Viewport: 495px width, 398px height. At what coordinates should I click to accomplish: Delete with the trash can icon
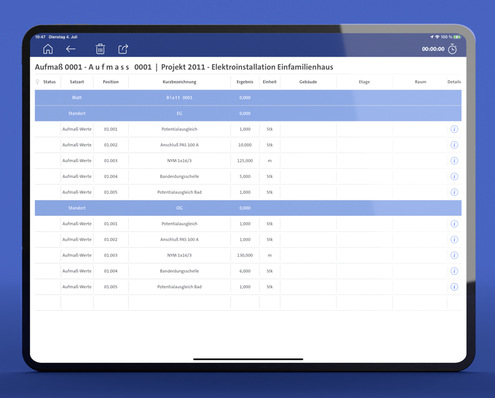tap(100, 49)
